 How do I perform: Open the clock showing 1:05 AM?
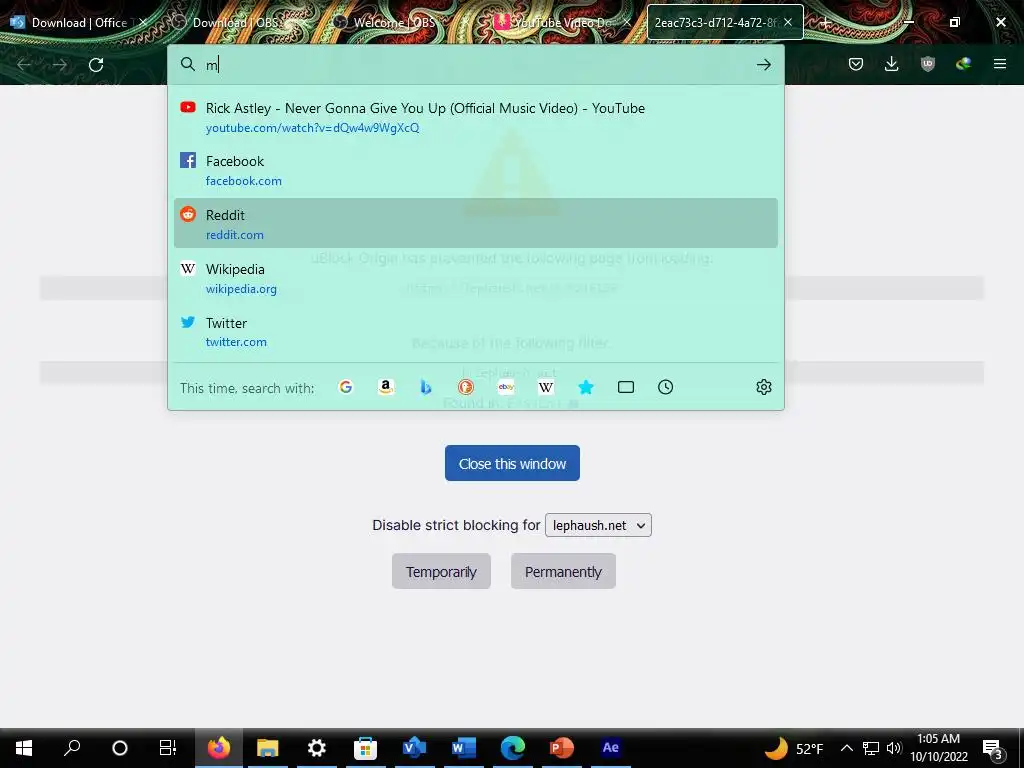click(938, 748)
